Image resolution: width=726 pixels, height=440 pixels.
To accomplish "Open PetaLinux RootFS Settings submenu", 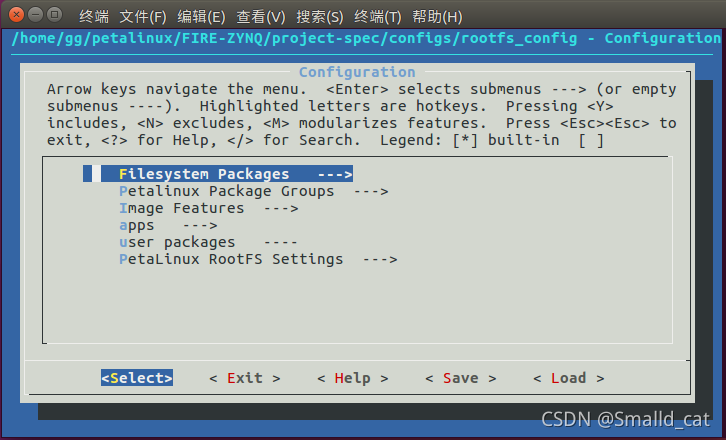I will pos(258,259).
